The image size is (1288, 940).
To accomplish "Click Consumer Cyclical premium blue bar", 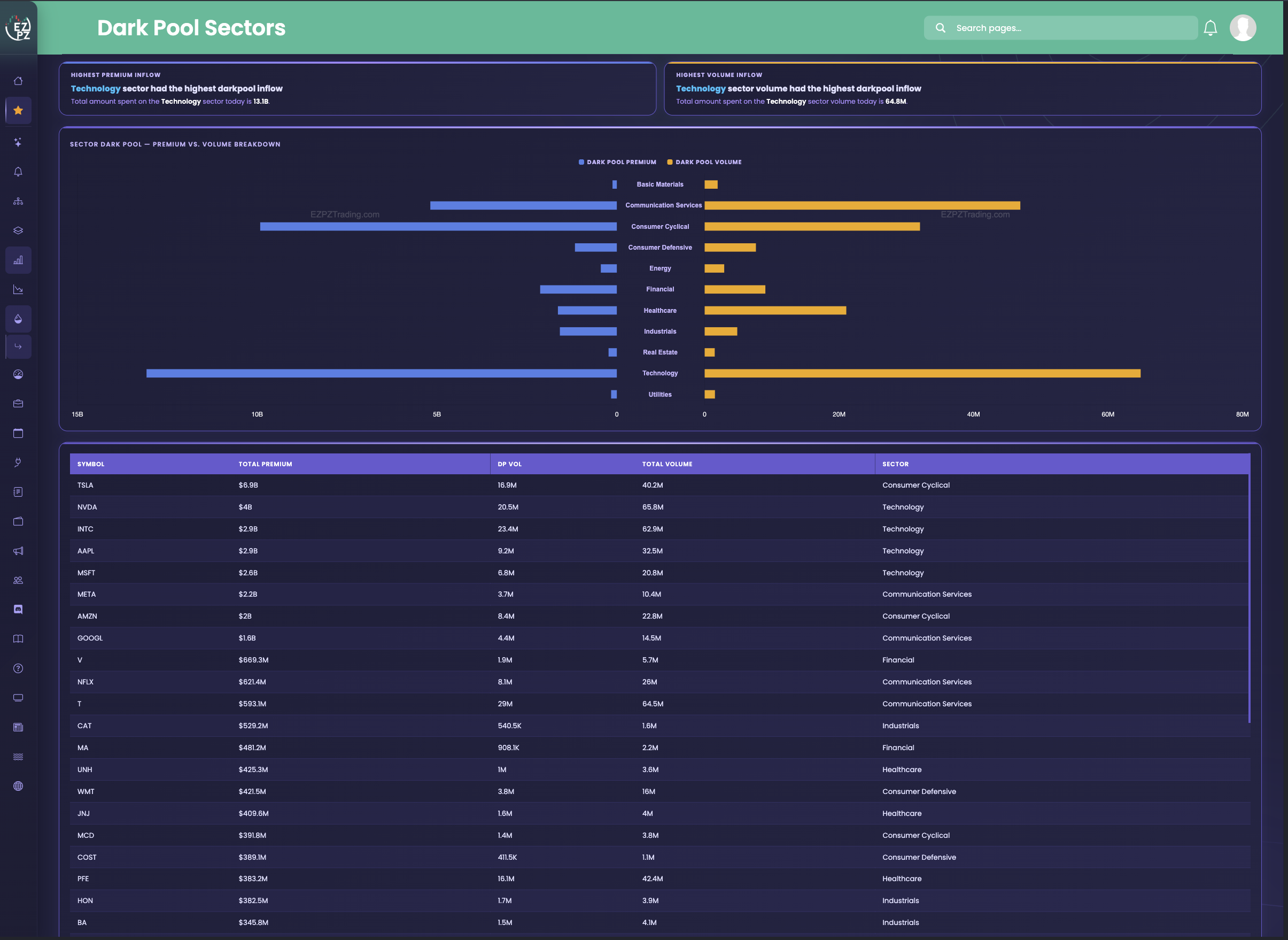I will pos(438,227).
